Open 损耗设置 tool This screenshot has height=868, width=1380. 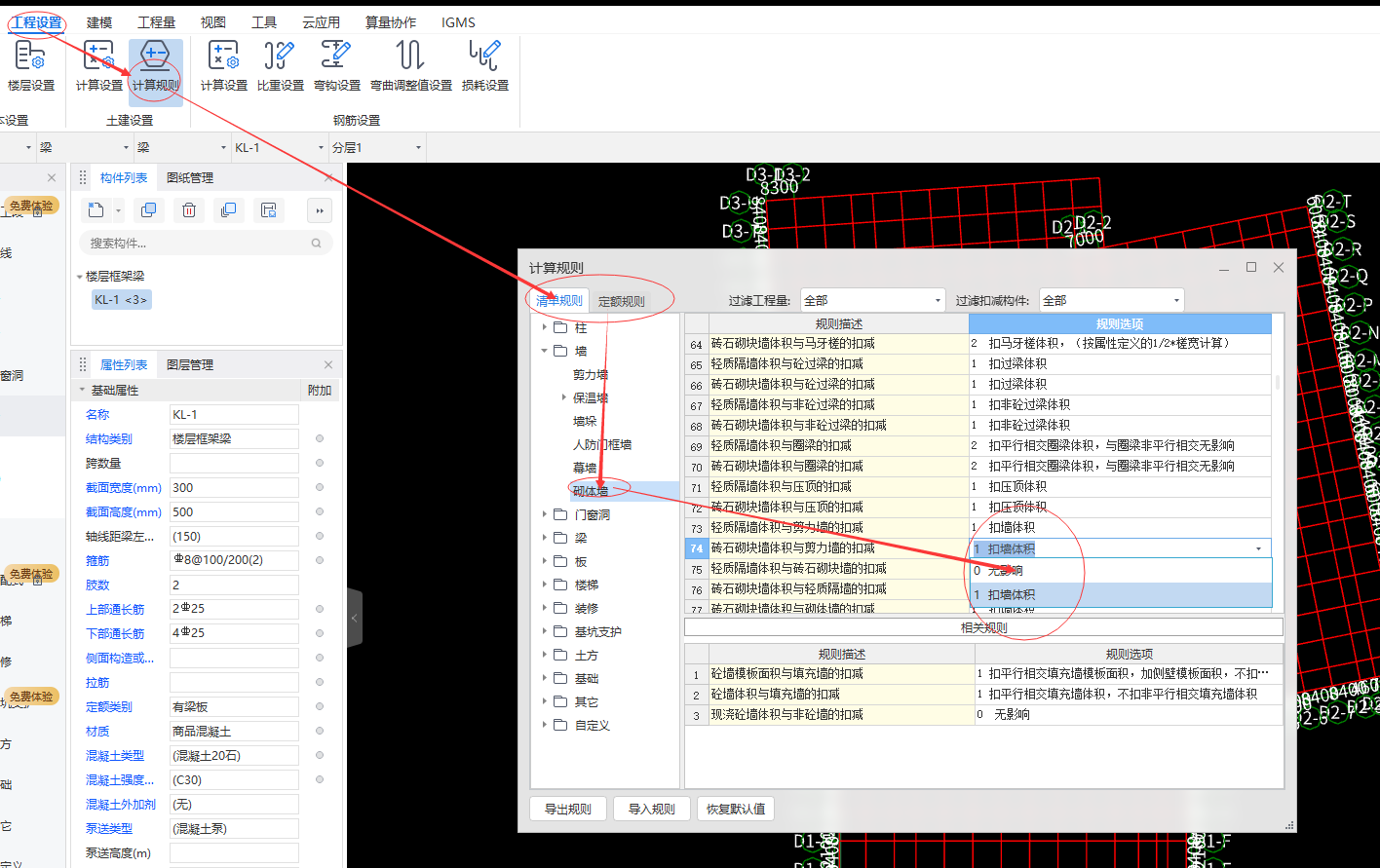pos(485,66)
